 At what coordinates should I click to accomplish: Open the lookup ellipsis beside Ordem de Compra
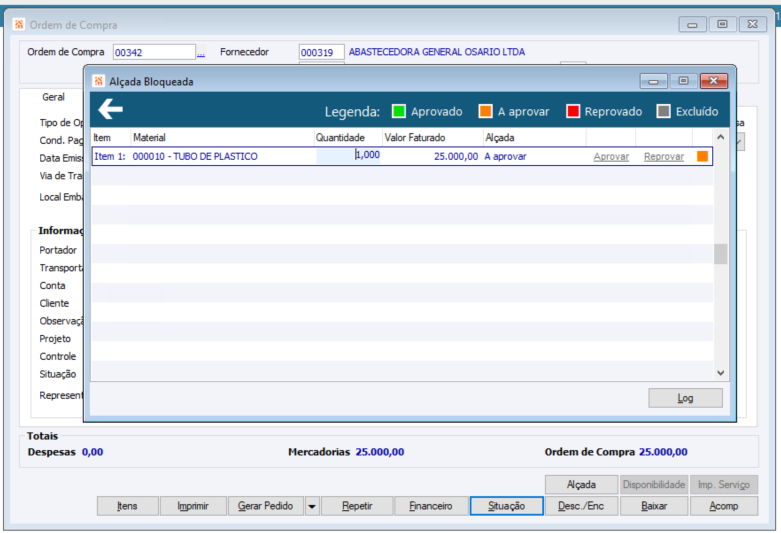coord(201,52)
